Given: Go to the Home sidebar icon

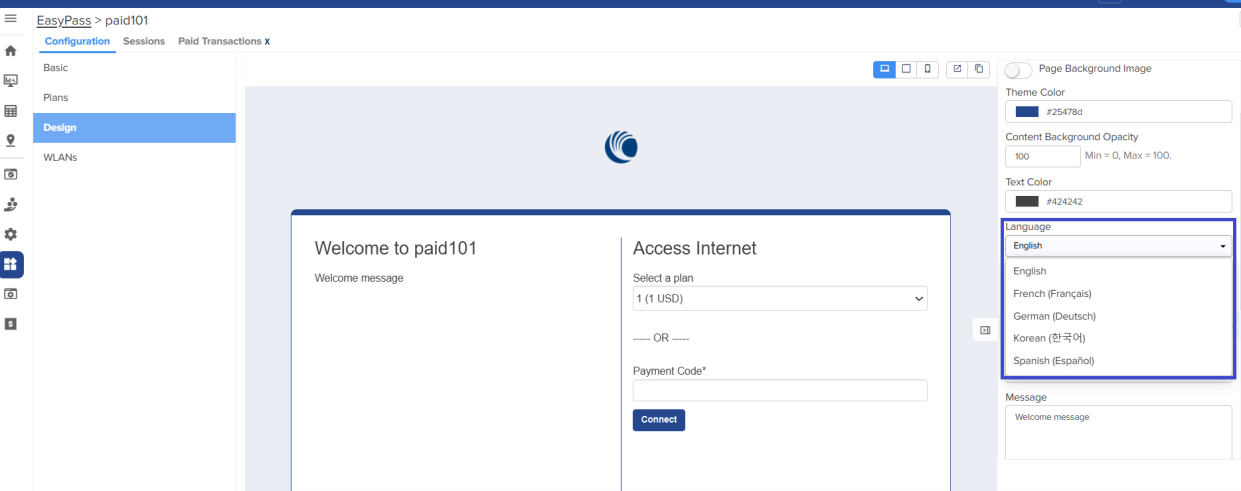Looking at the screenshot, I should click(11, 50).
